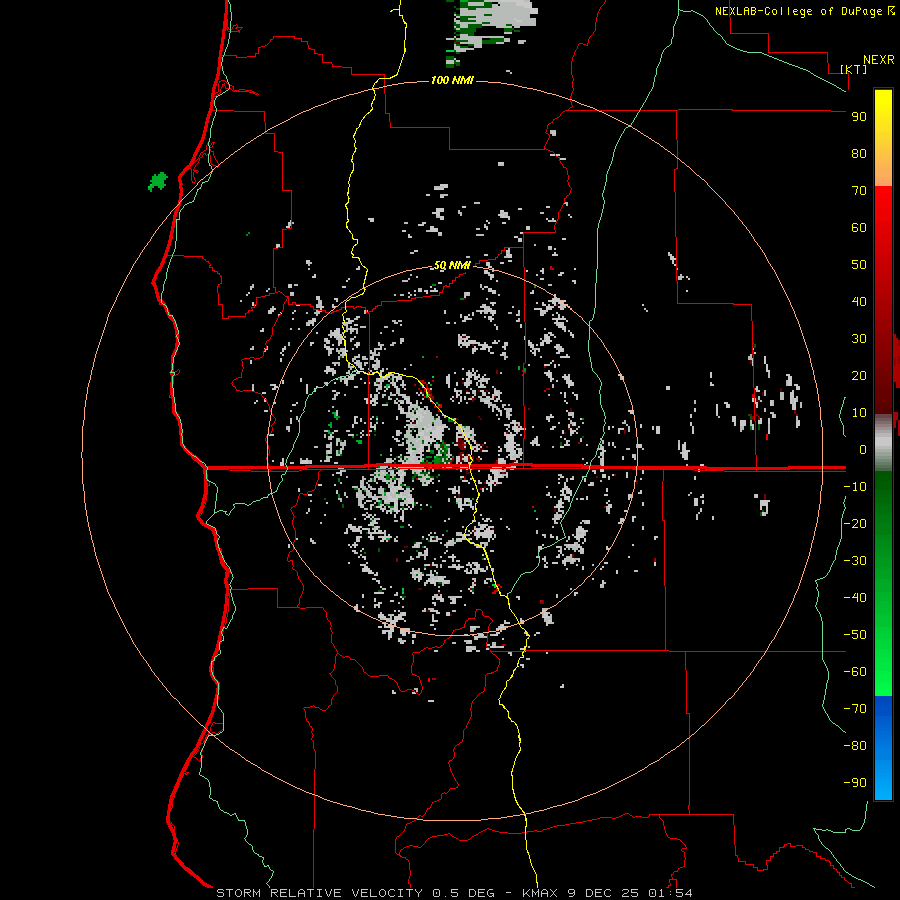Click the 90 value on velocity scale
The width and height of the screenshot is (900, 900).
[x=859, y=117]
